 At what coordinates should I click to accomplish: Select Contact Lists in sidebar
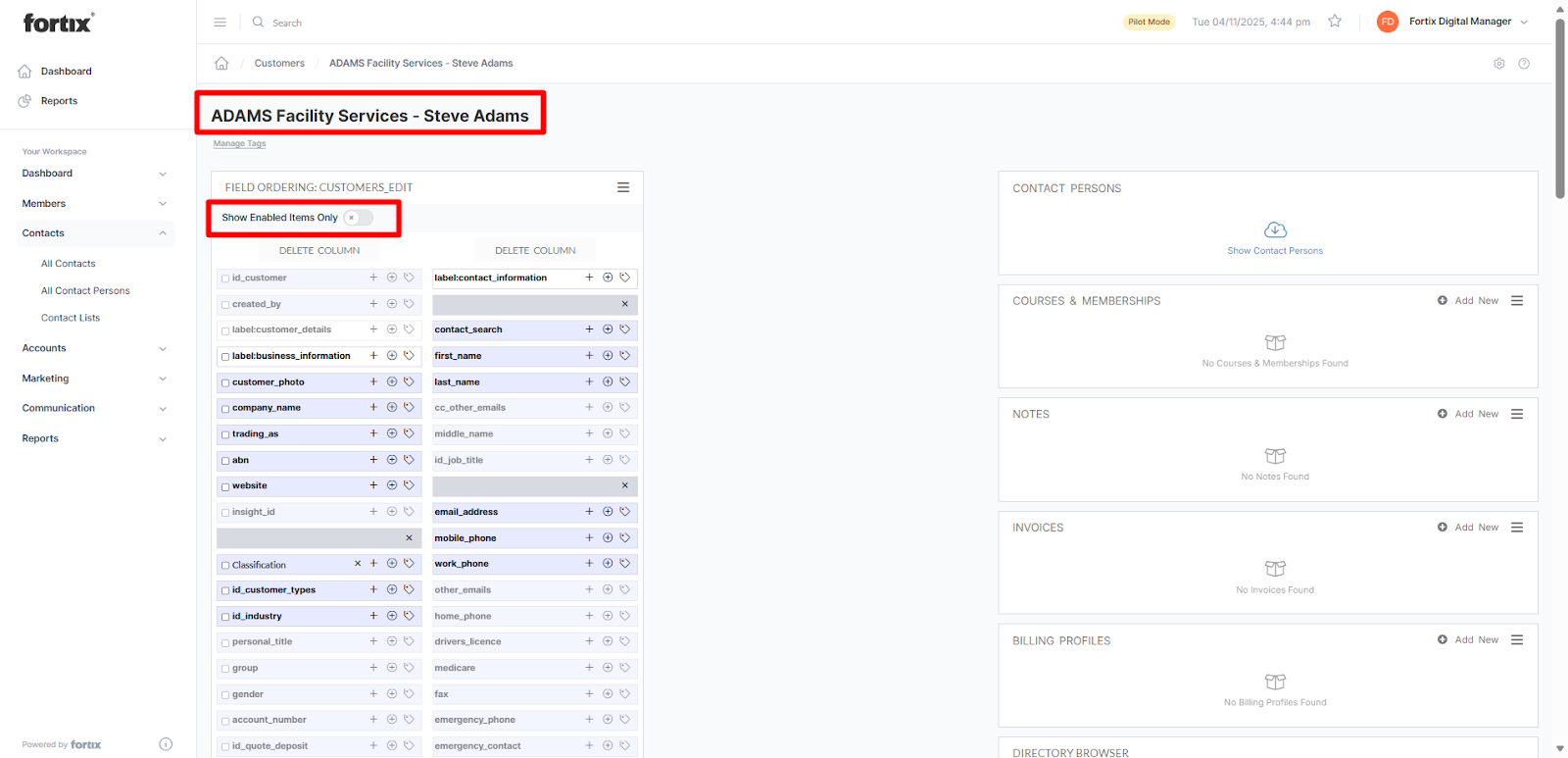pyautogui.click(x=71, y=318)
